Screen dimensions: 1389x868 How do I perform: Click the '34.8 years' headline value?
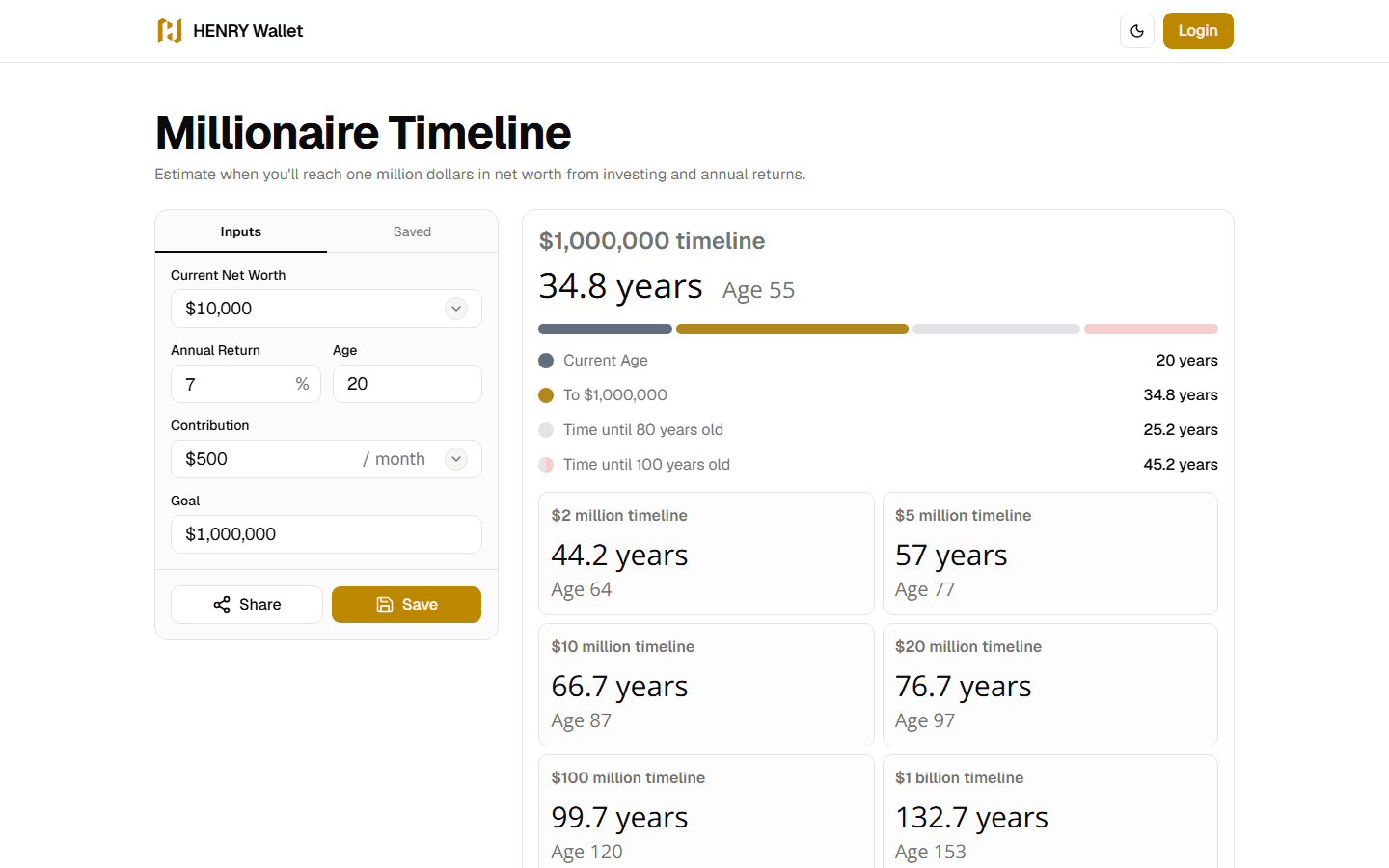point(620,286)
